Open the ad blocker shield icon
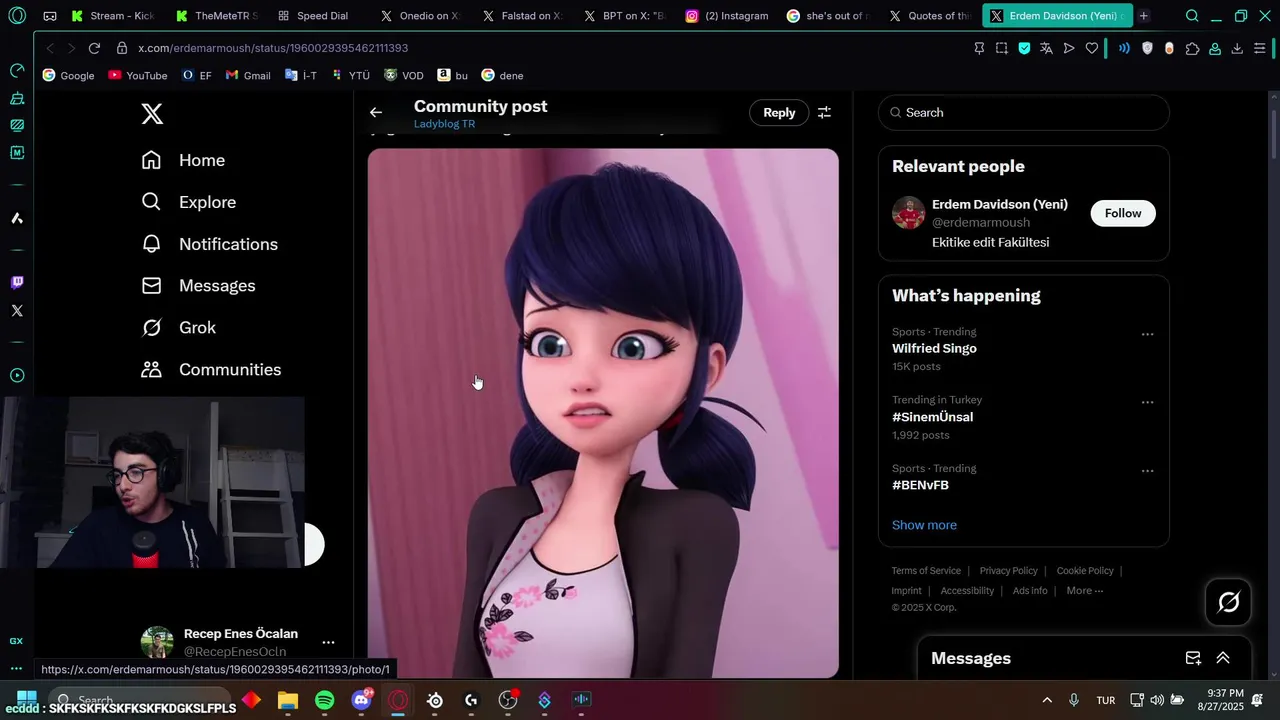The width and height of the screenshot is (1280, 720). tap(1024, 48)
